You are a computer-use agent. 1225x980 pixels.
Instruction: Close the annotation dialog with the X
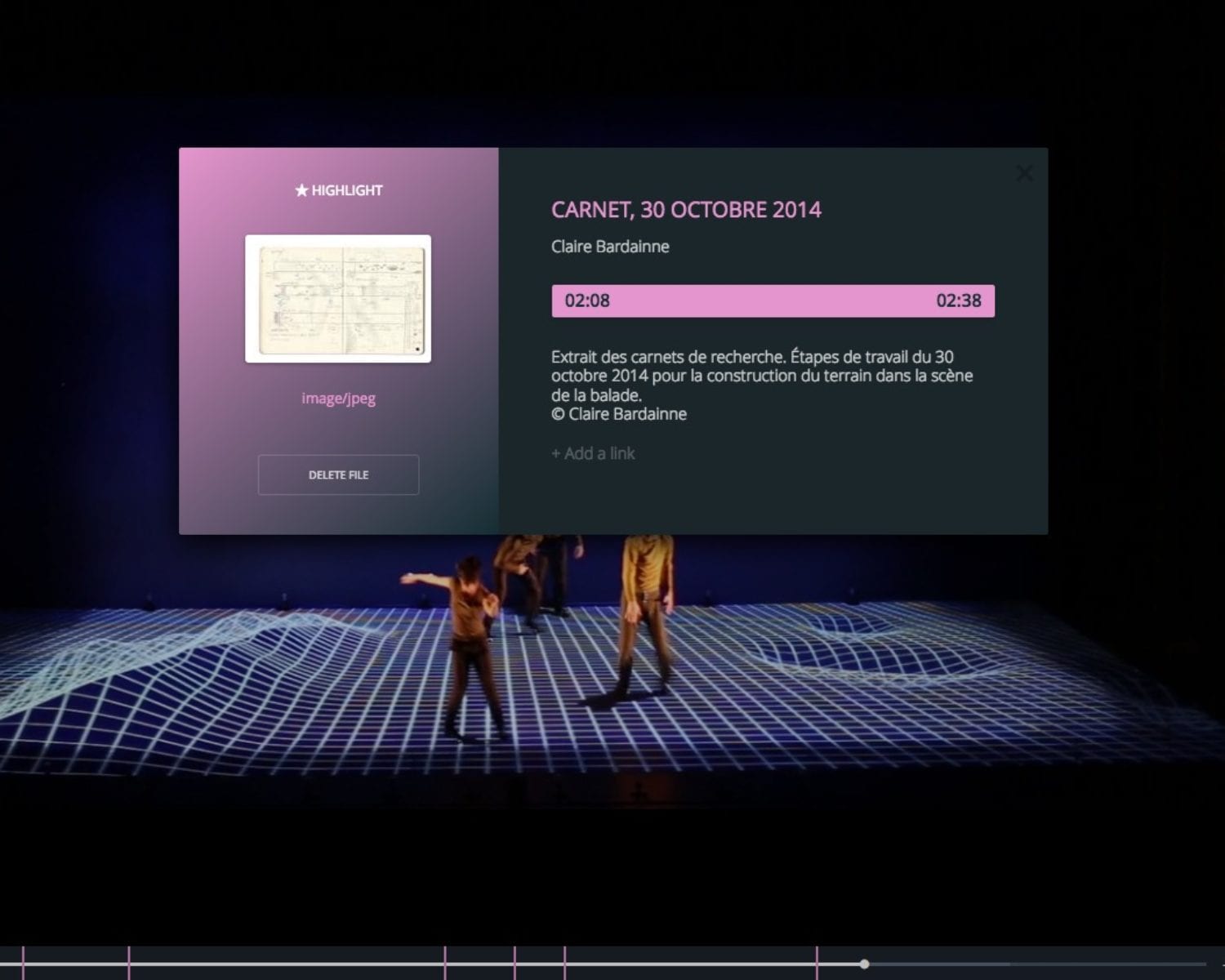click(x=1024, y=173)
